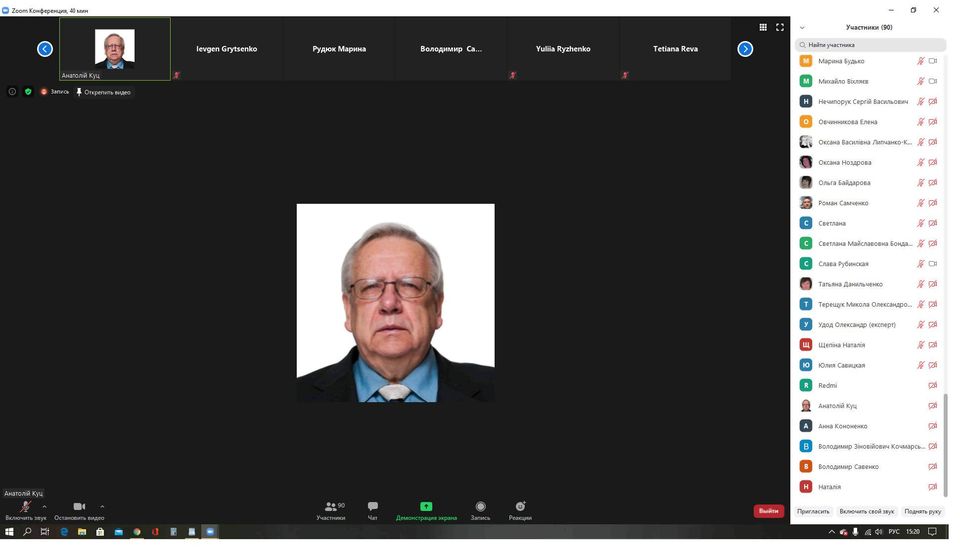Click the Найти участника search field
960x553 pixels.
872,45
